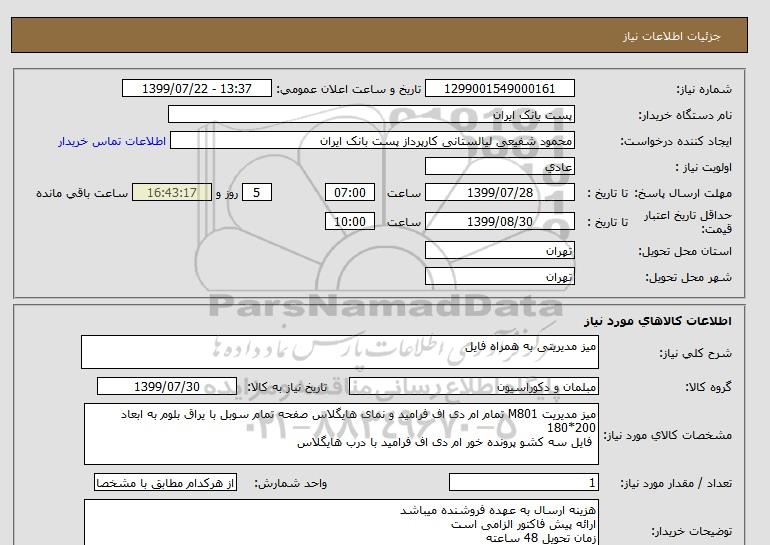Select the price validity date 1399/08/30

coord(499,221)
